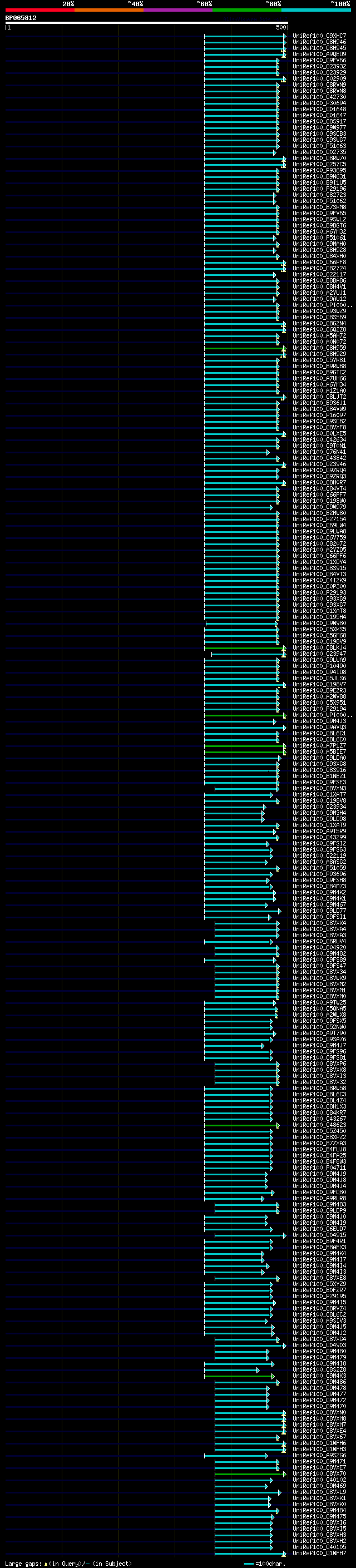View hit UniRef100_P51062
The width and height of the screenshot is (356, 1568).
point(319,201)
